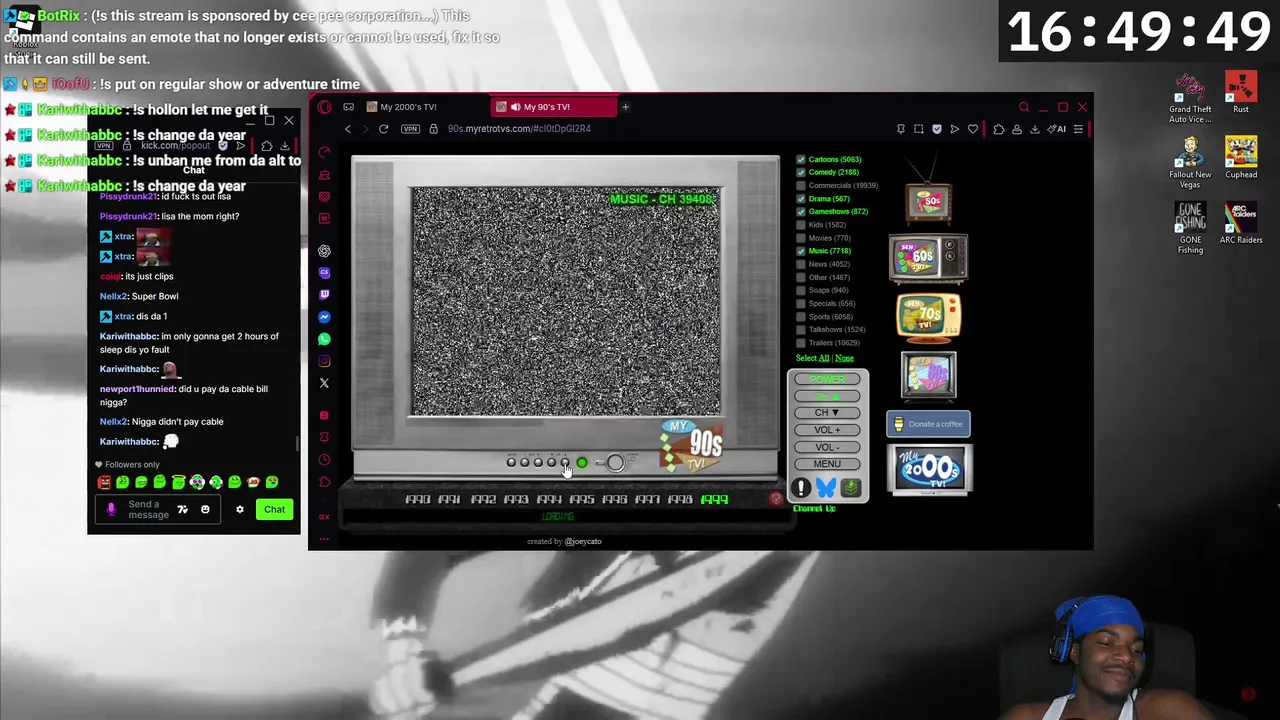Toggle the Drama category checkbox

point(801,198)
